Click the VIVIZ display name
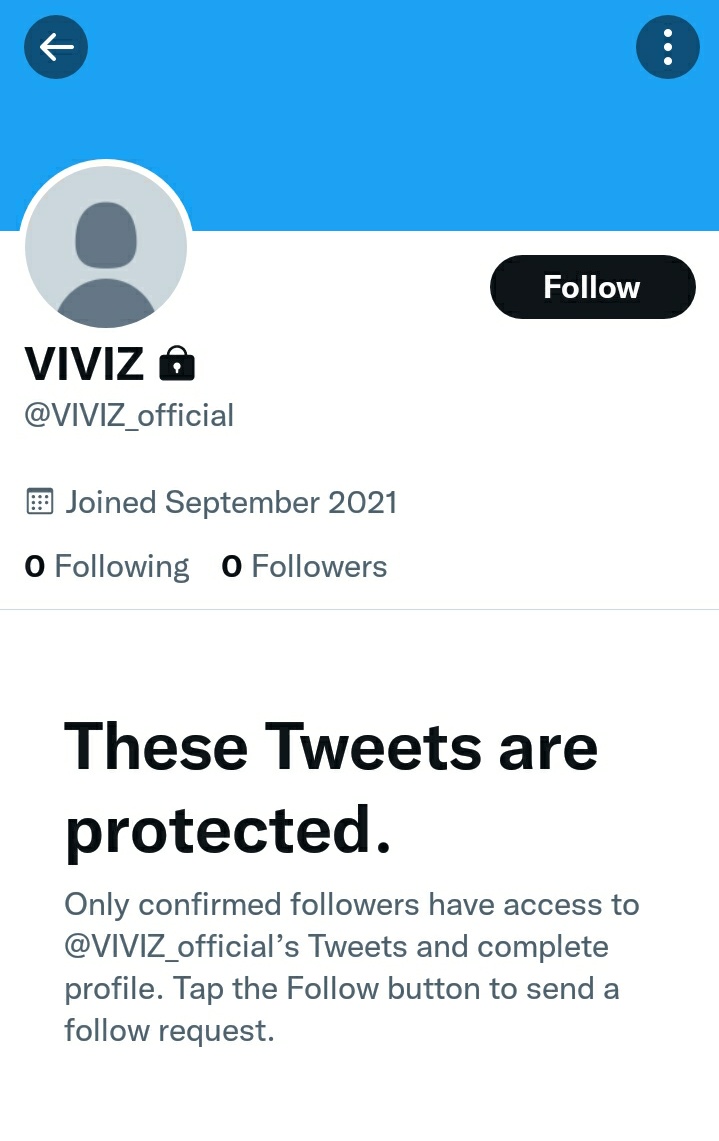Image resolution: width=719 pixels, height=1141 pixels. (x=85, y=363)
